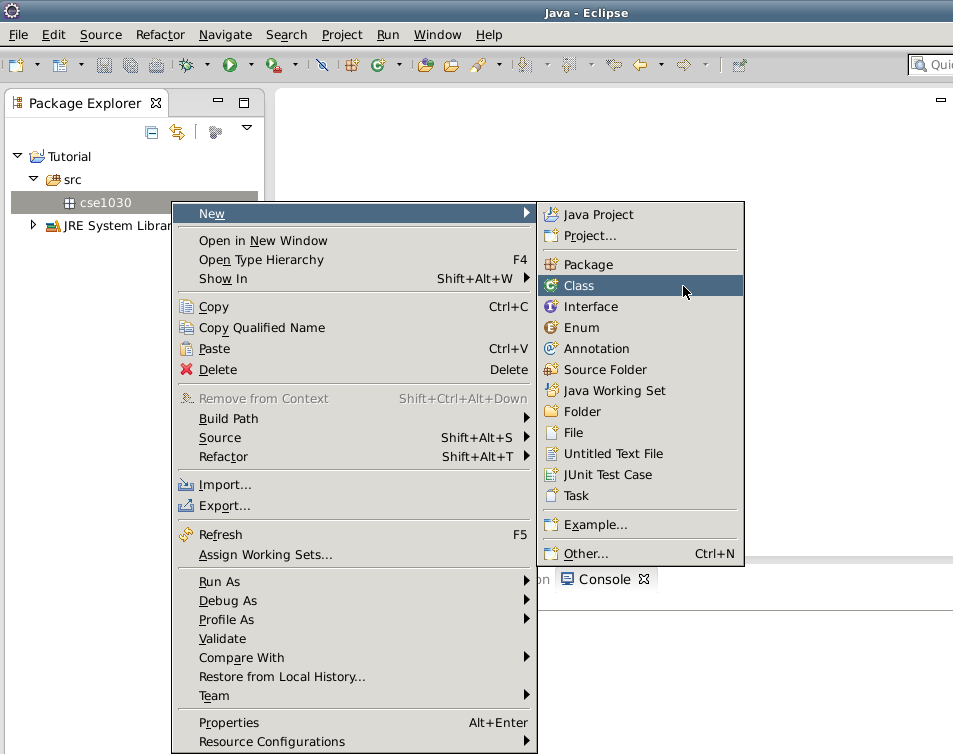Select Import... in the context menu
This screenshot has height=754, width=953.
[354, 485]
